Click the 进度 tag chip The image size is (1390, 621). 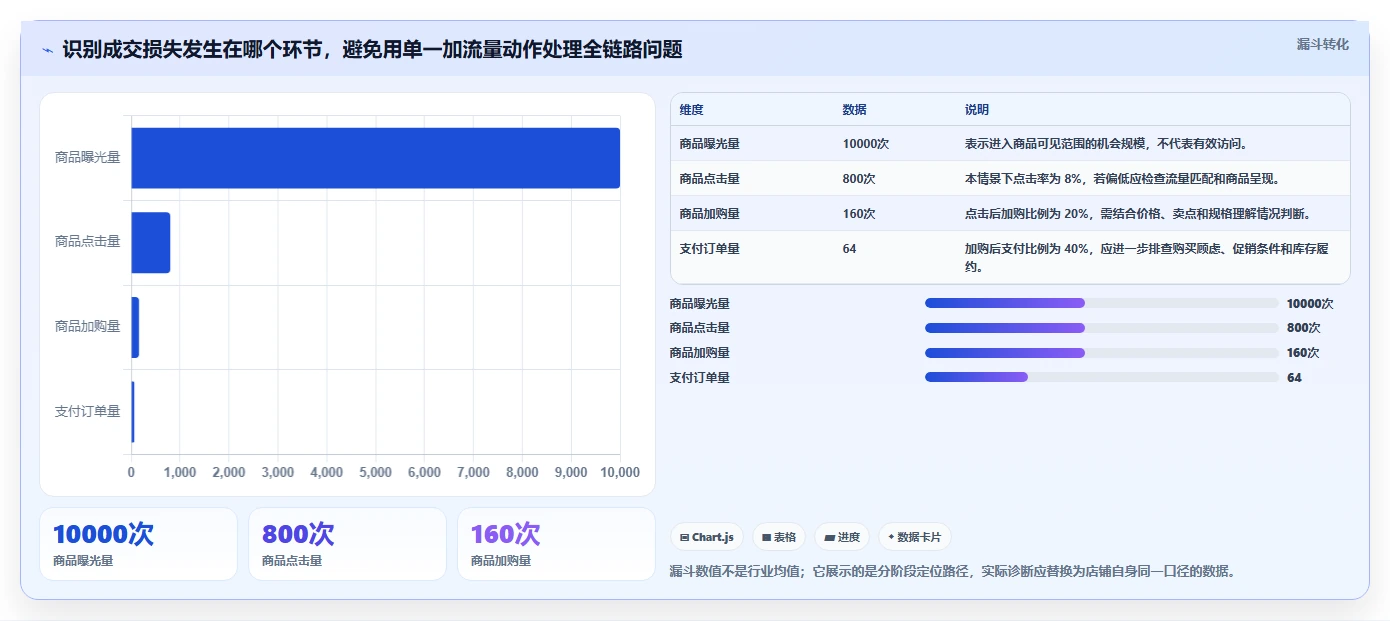842,537
